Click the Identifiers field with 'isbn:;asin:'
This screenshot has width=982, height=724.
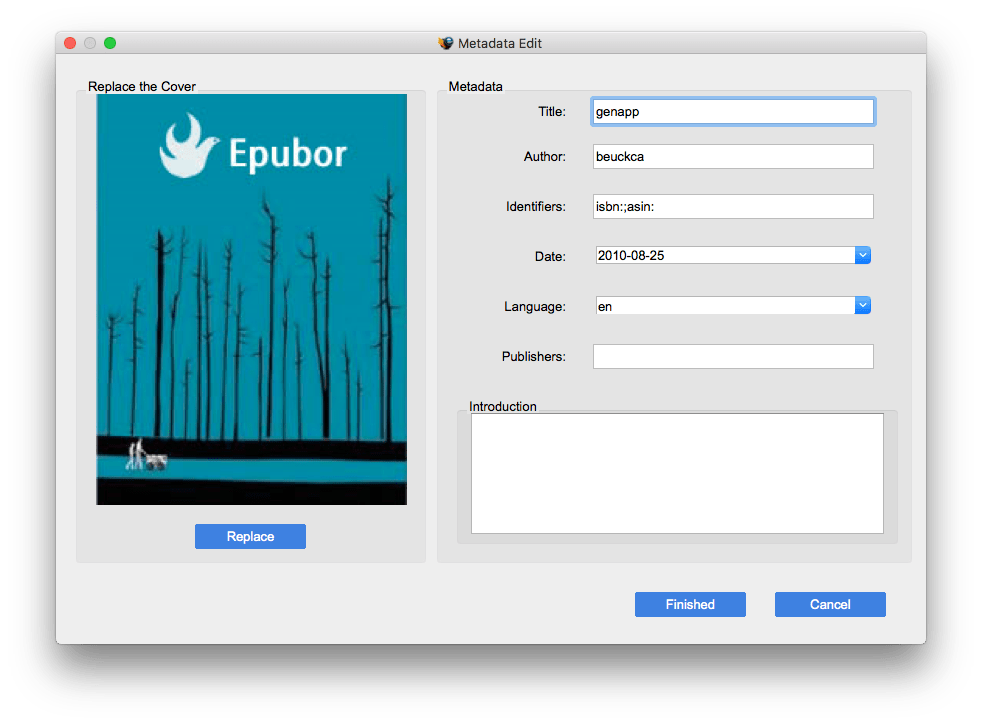[733, 206]
